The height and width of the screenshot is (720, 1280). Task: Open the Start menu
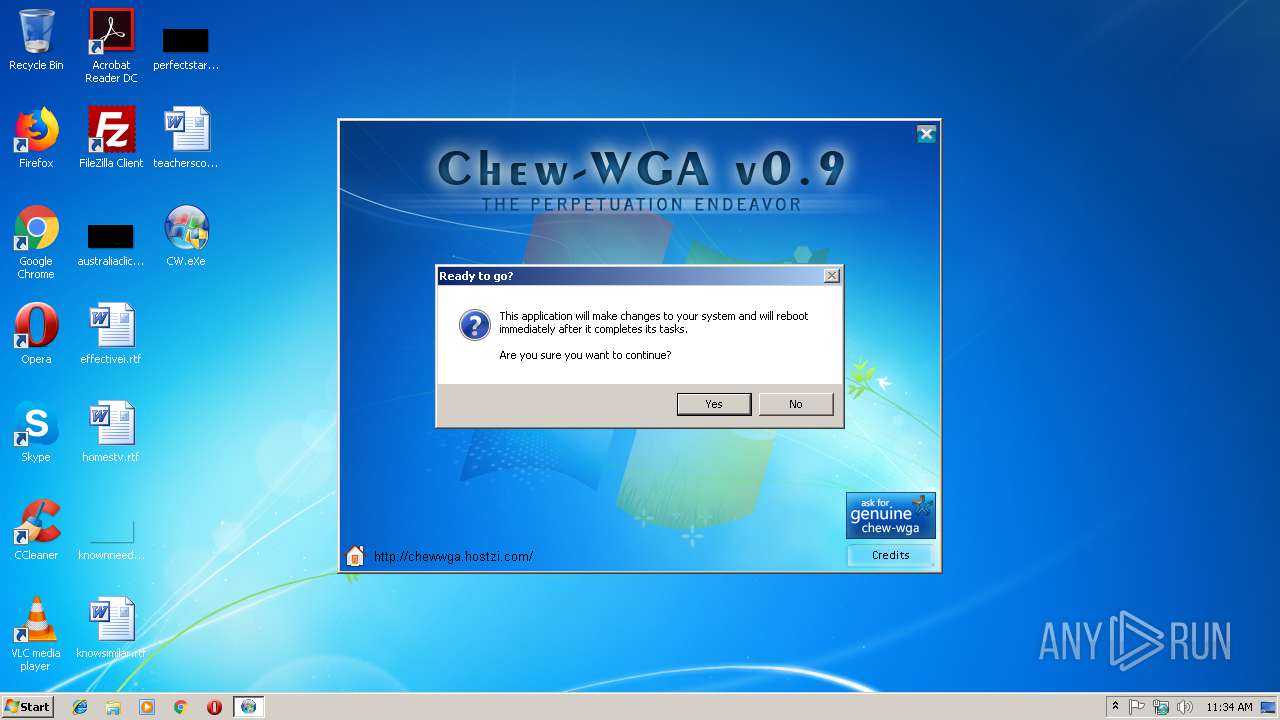coord(28,707)
